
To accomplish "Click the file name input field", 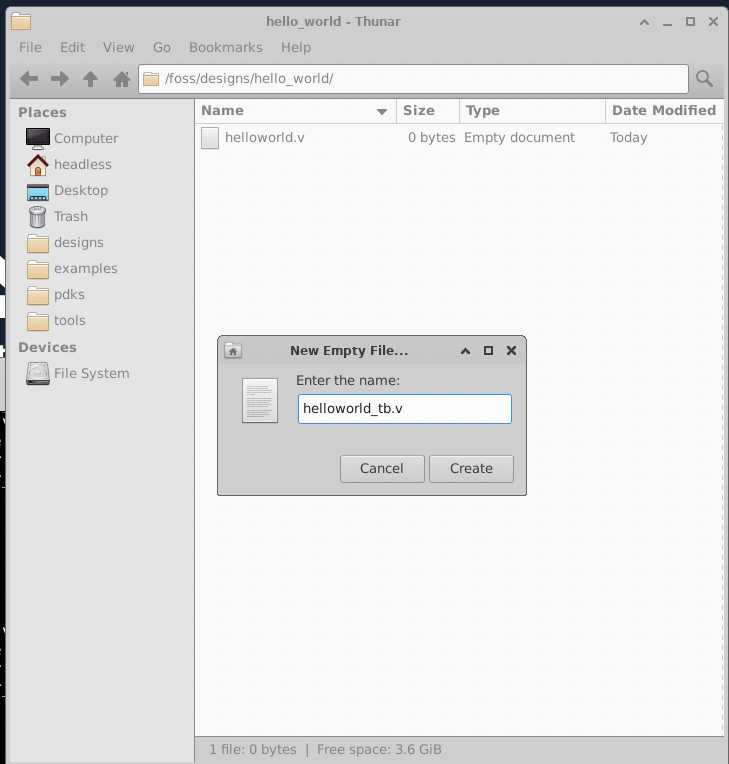I will click(x=404, y=409).
